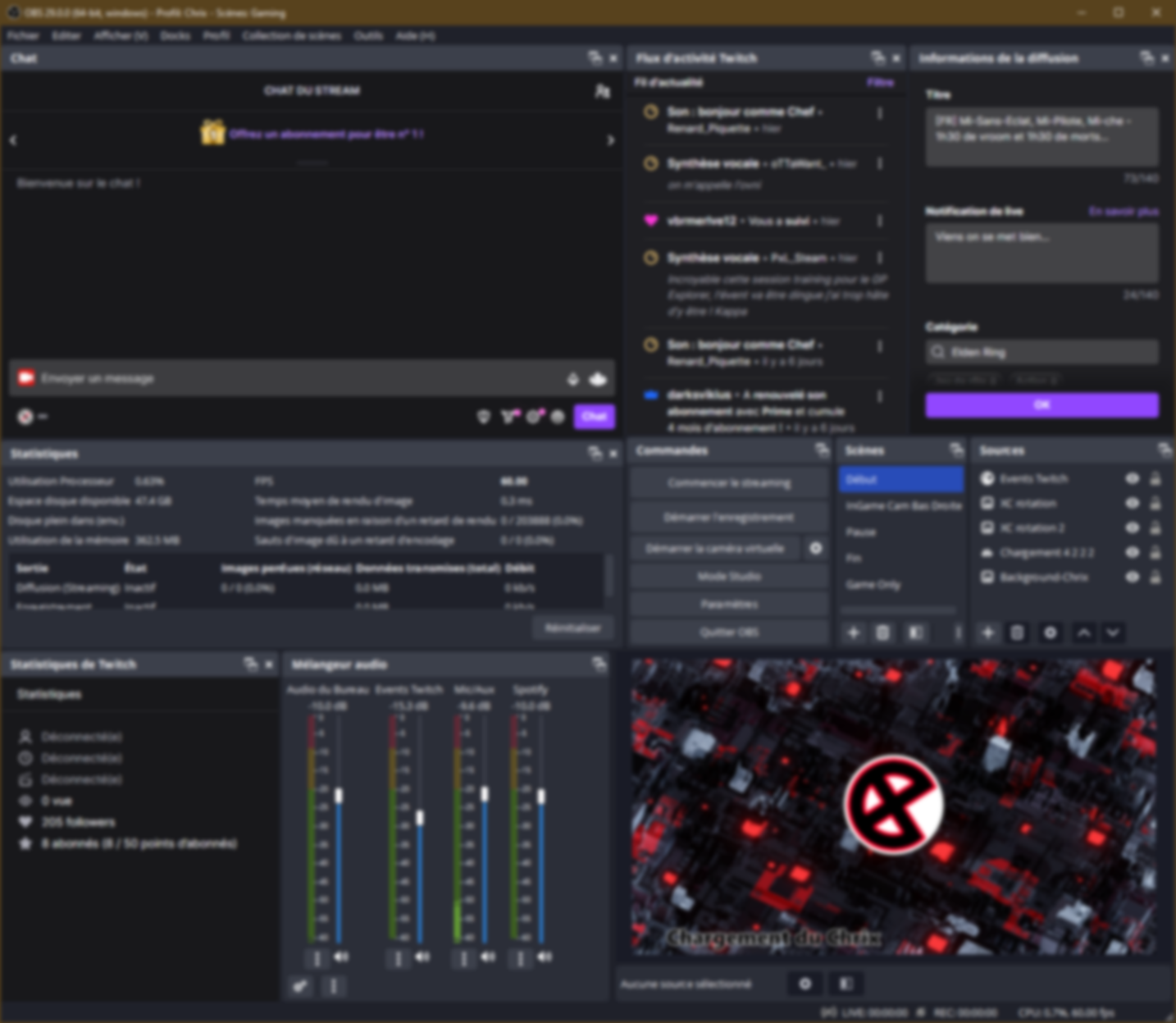Screen dimensions: 1176x1023
Task: Open the Collection de scènes menu
Action: point(291,35)
